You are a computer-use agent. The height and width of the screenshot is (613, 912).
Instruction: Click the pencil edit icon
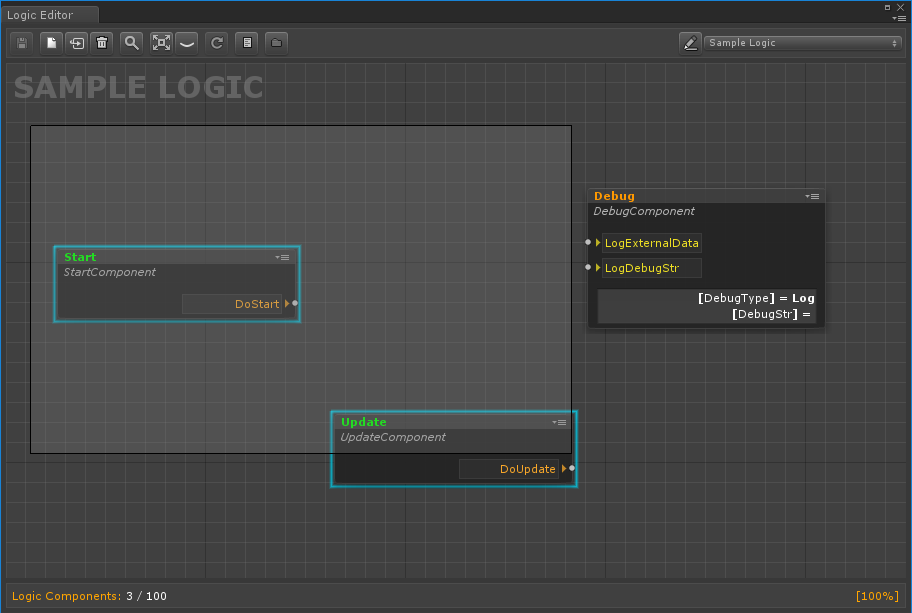coord(690,43)
